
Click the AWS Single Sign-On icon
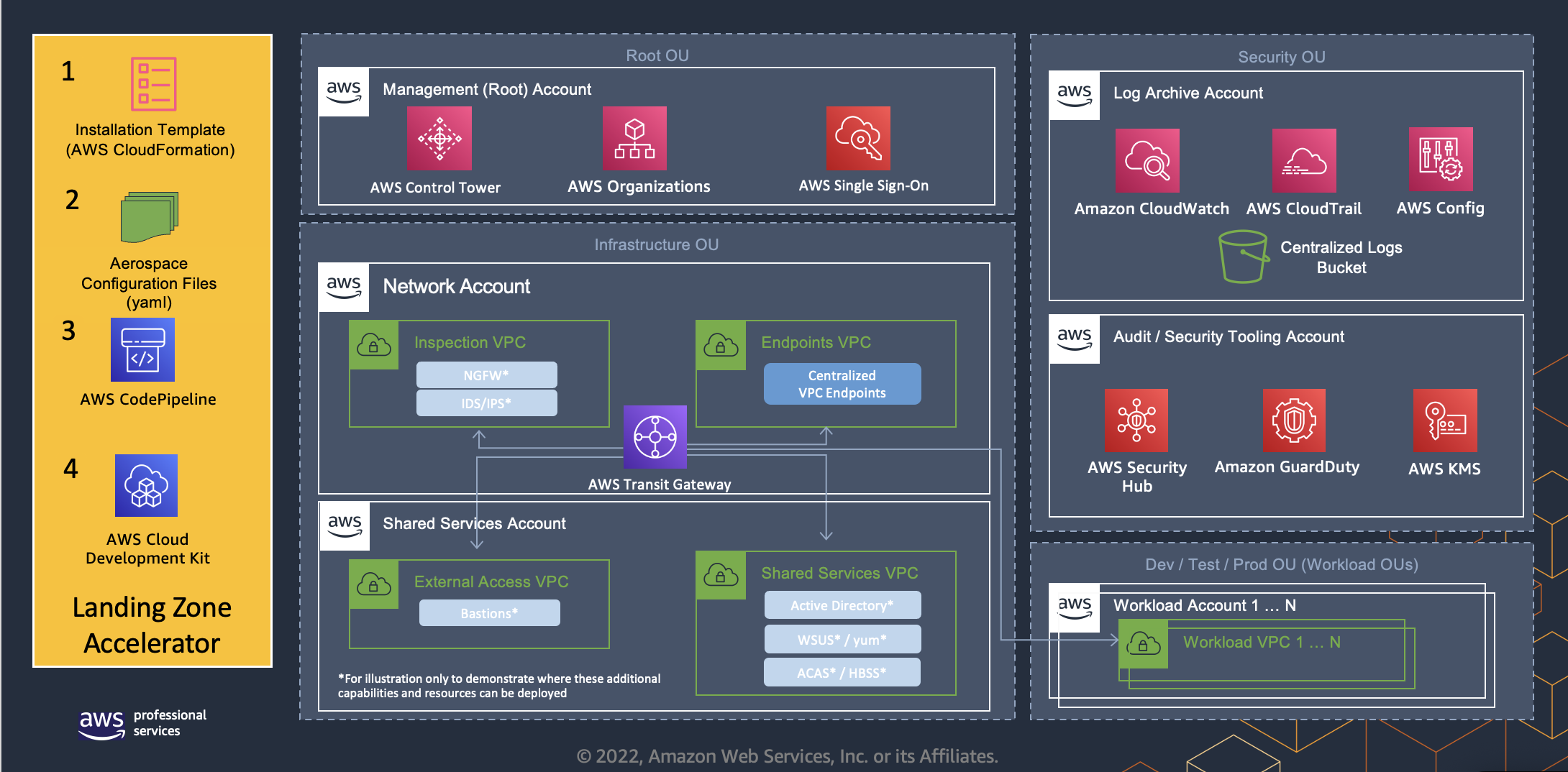858,139
